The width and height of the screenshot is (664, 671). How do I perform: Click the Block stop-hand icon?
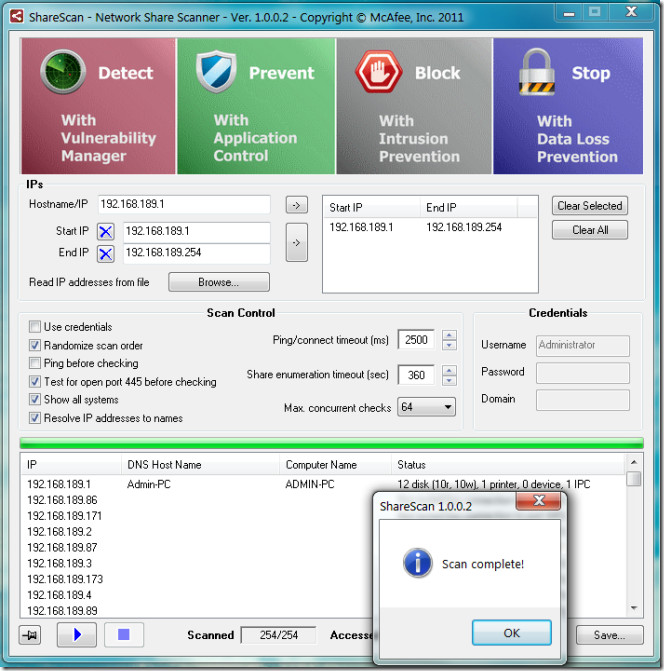378,71
